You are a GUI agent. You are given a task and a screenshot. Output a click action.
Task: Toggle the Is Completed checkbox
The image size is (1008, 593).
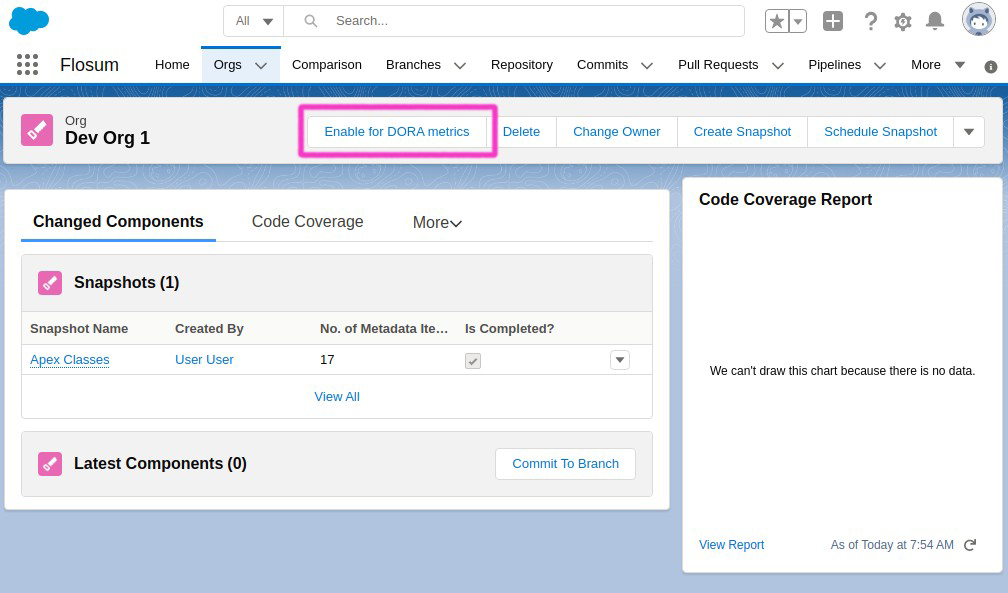coord(473,360)
